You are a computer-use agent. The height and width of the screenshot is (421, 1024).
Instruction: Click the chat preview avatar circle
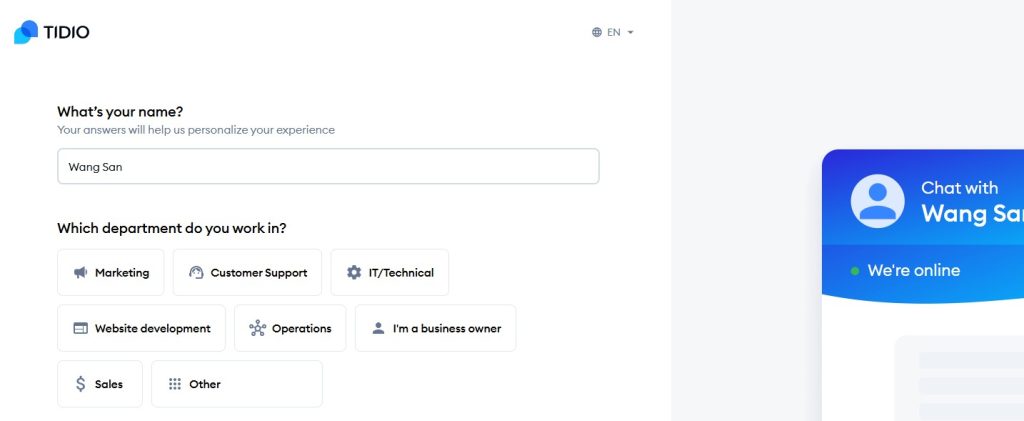click(x=877, y=200)
